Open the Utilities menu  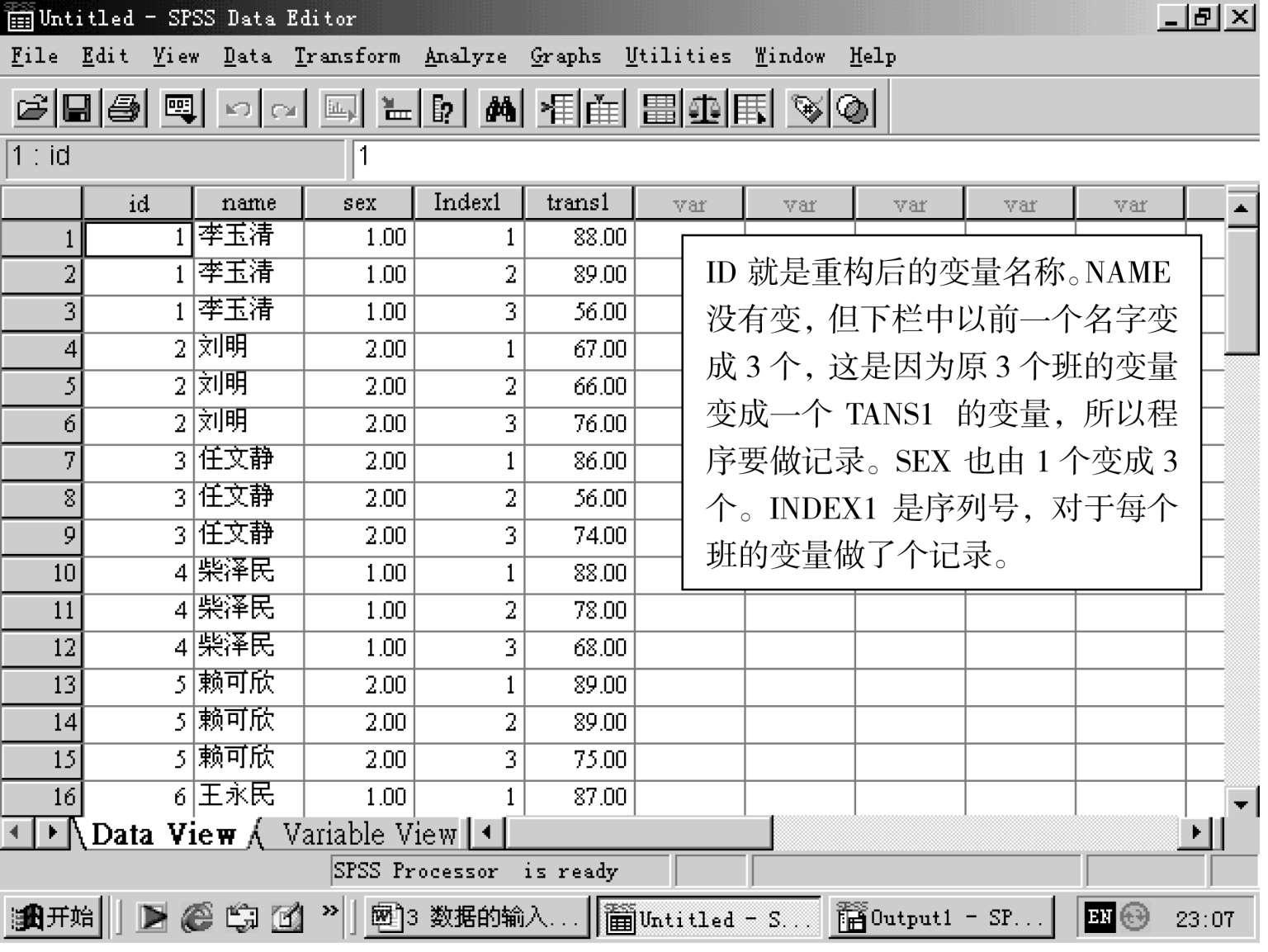click(x=678, y=56)
